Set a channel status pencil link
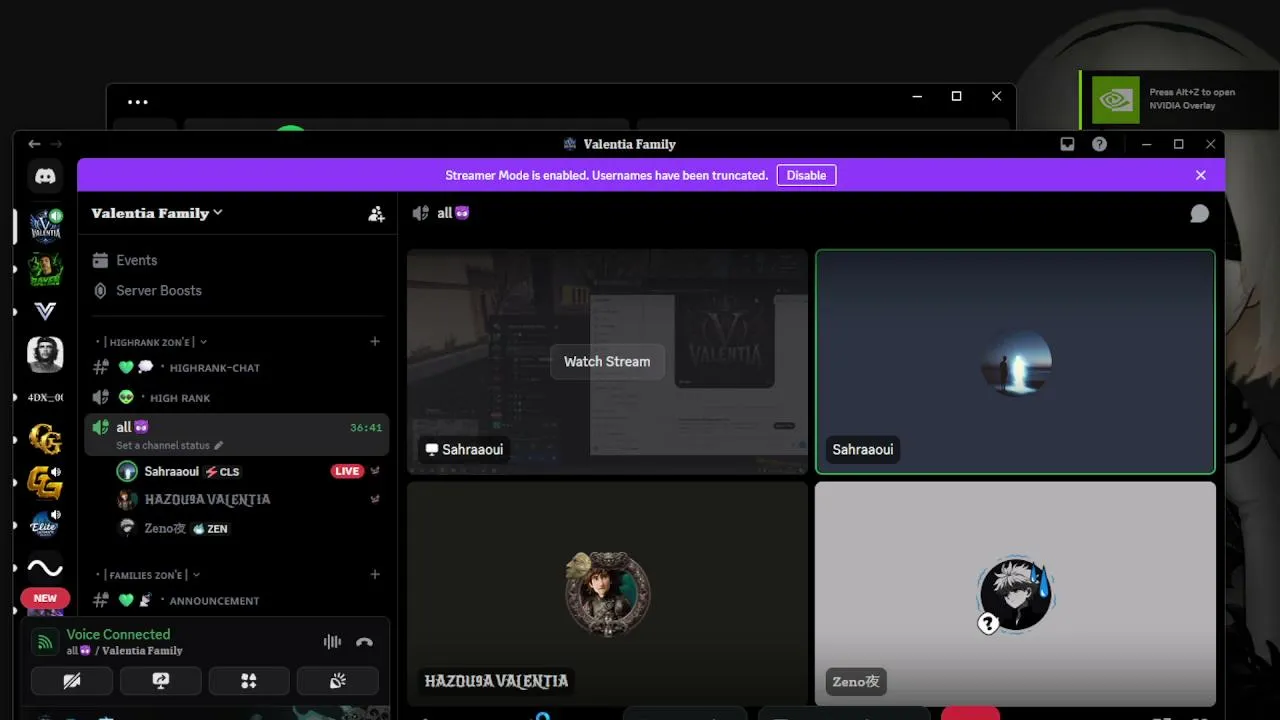 pos(169,445)
